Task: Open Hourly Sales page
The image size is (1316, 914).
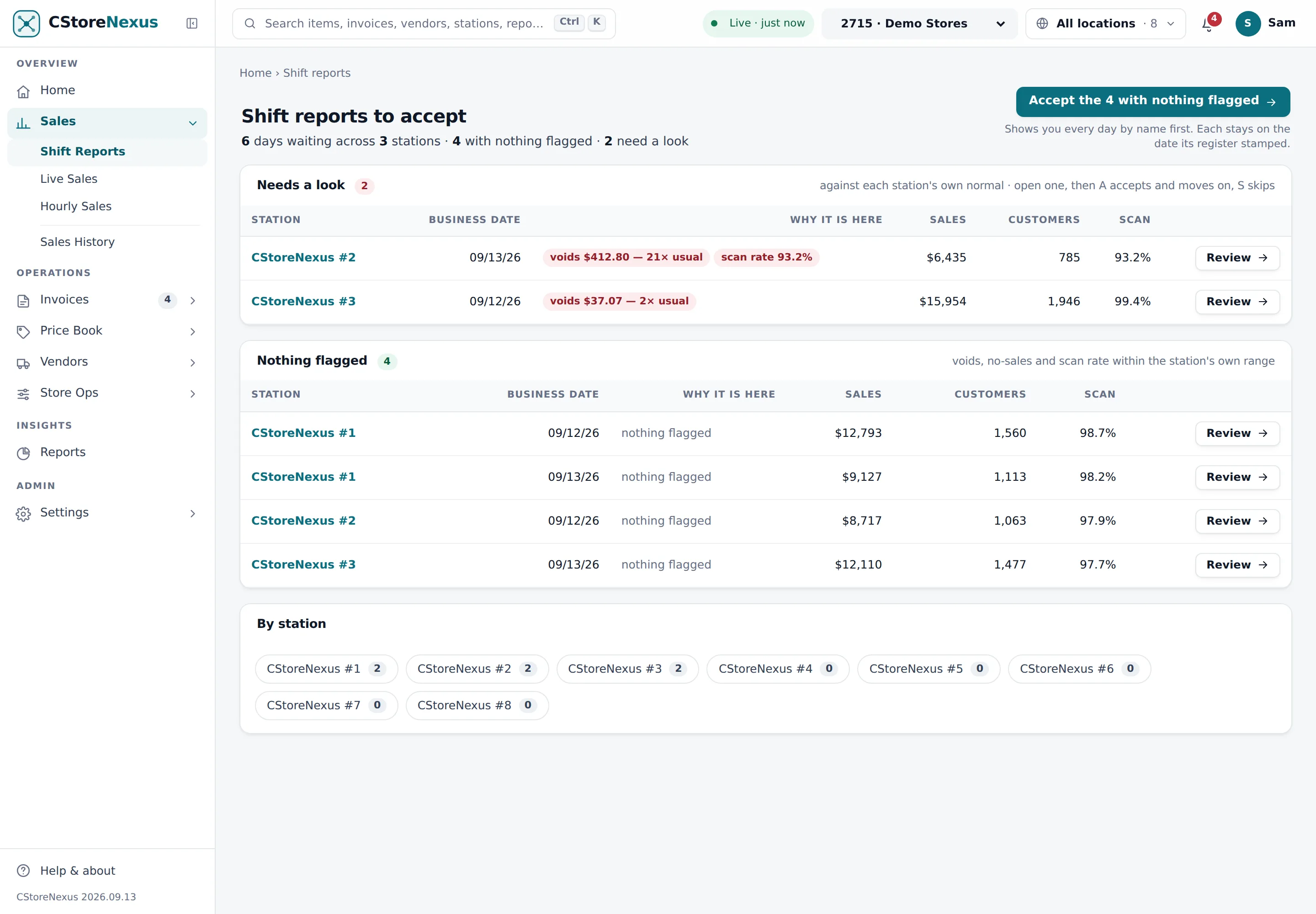Action: coord(107,207)
